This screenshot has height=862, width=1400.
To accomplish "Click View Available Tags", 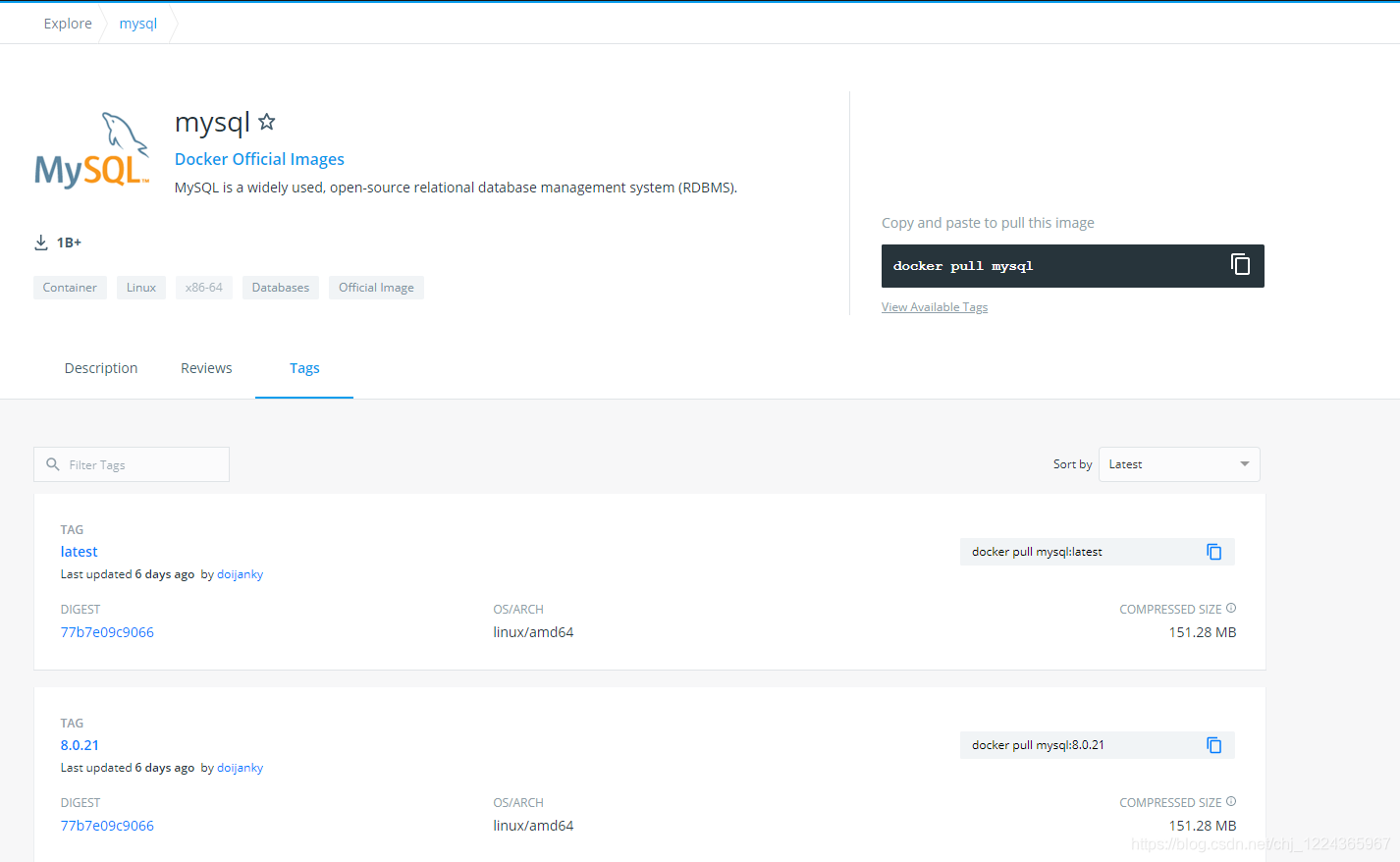I will click(x=934, y=306).
